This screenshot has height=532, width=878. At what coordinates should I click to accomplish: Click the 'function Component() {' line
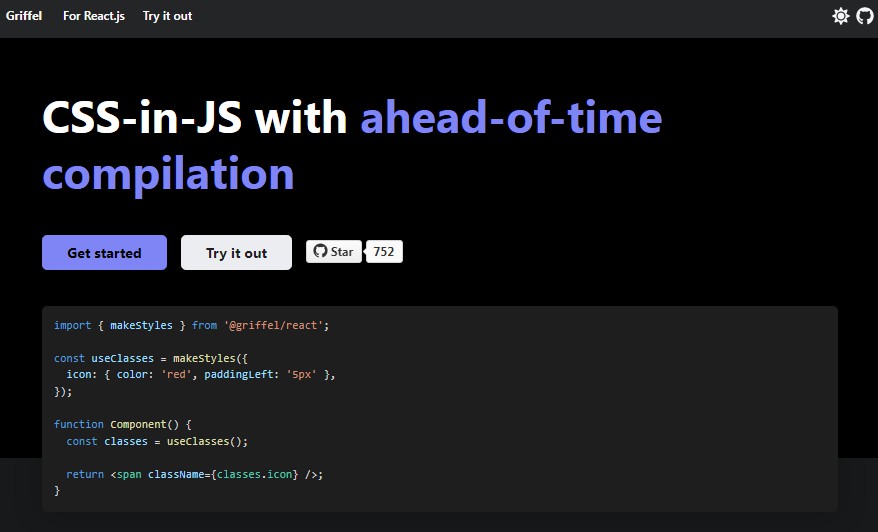click(x=123, y=424)
